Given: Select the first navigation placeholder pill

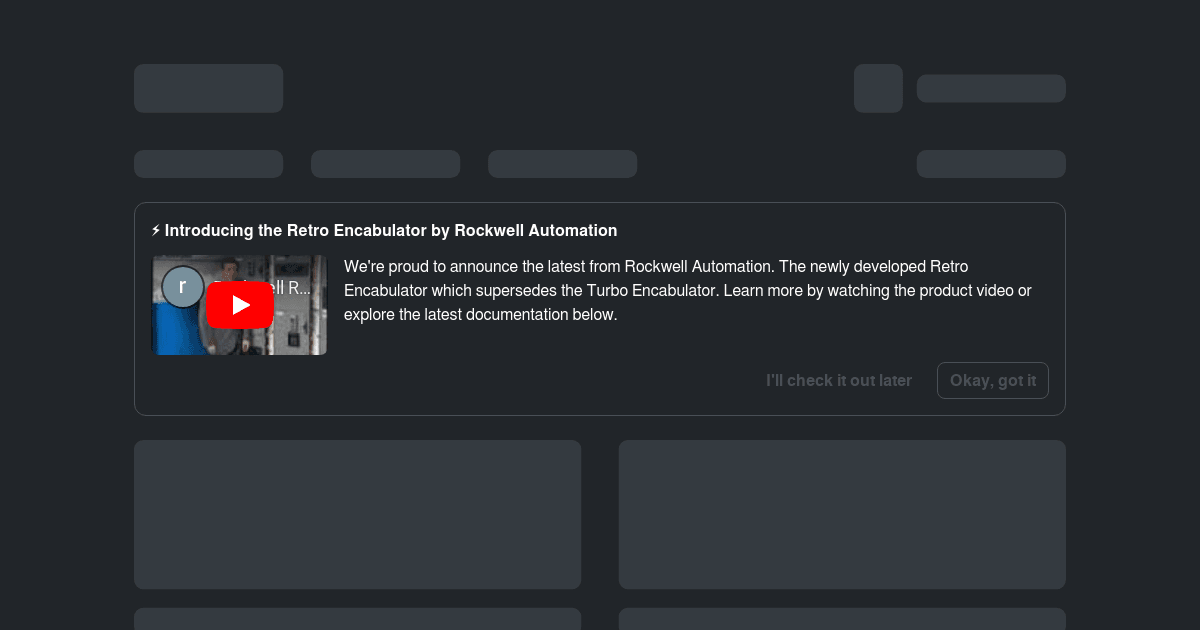Looking at the screenshot, I should [208, 164].
